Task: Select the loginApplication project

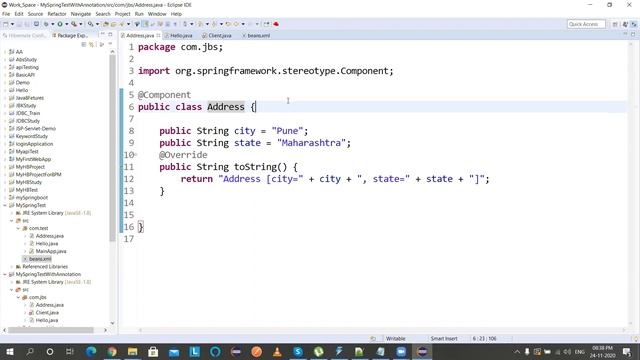Action: pyautogui.click(x=34, y=144)
